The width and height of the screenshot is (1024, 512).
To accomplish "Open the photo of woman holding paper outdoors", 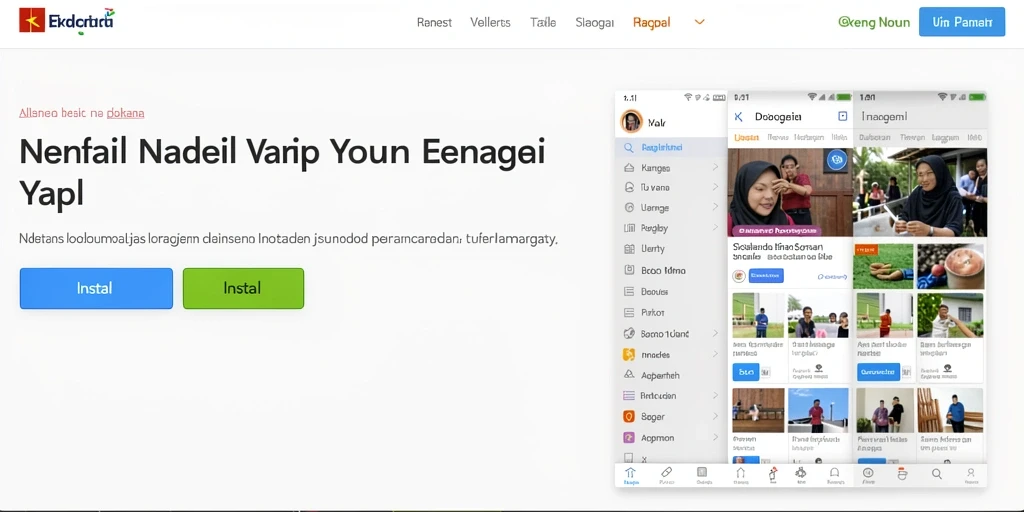I will click(x=920, y=192).
